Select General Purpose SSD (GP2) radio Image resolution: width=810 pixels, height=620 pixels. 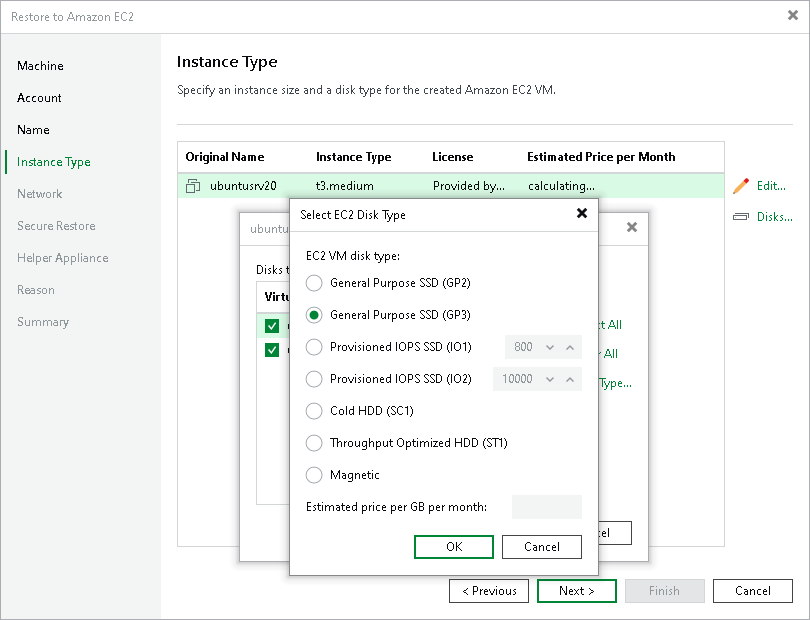(x=314, y=283)
